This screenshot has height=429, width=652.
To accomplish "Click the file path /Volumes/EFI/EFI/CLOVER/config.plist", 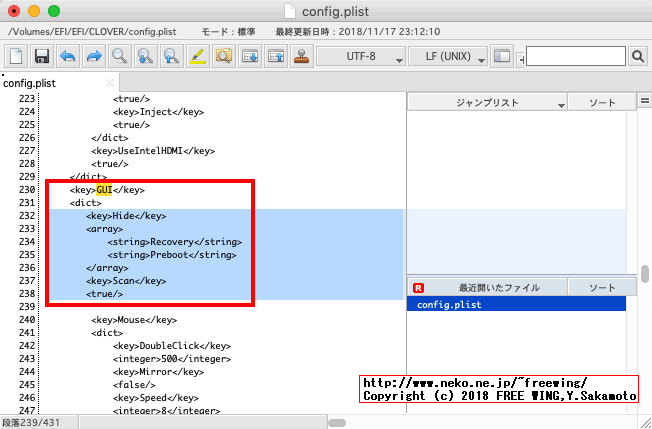I will click(92, 32).
